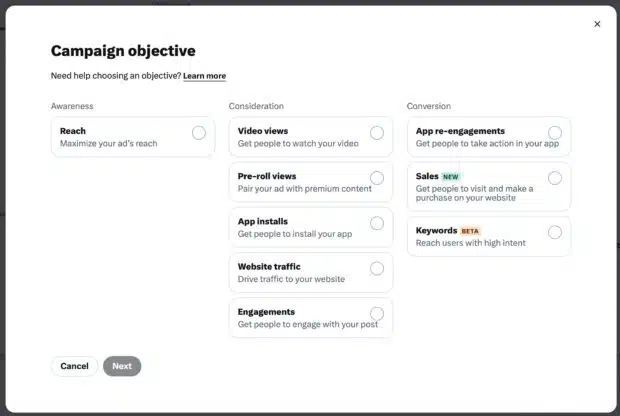Click the Engagements option description text

click(308, 325)
